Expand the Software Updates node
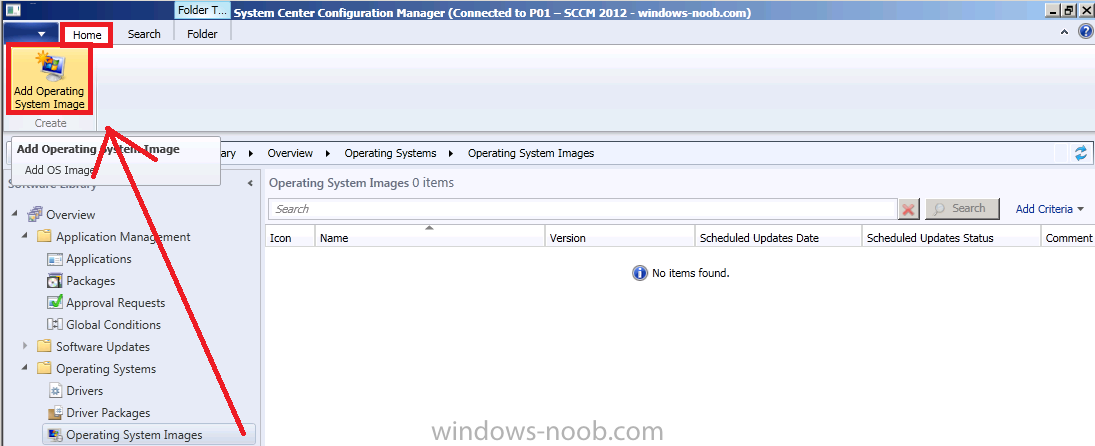Screen dimensions: 1095x446 [x=25, y=346]
